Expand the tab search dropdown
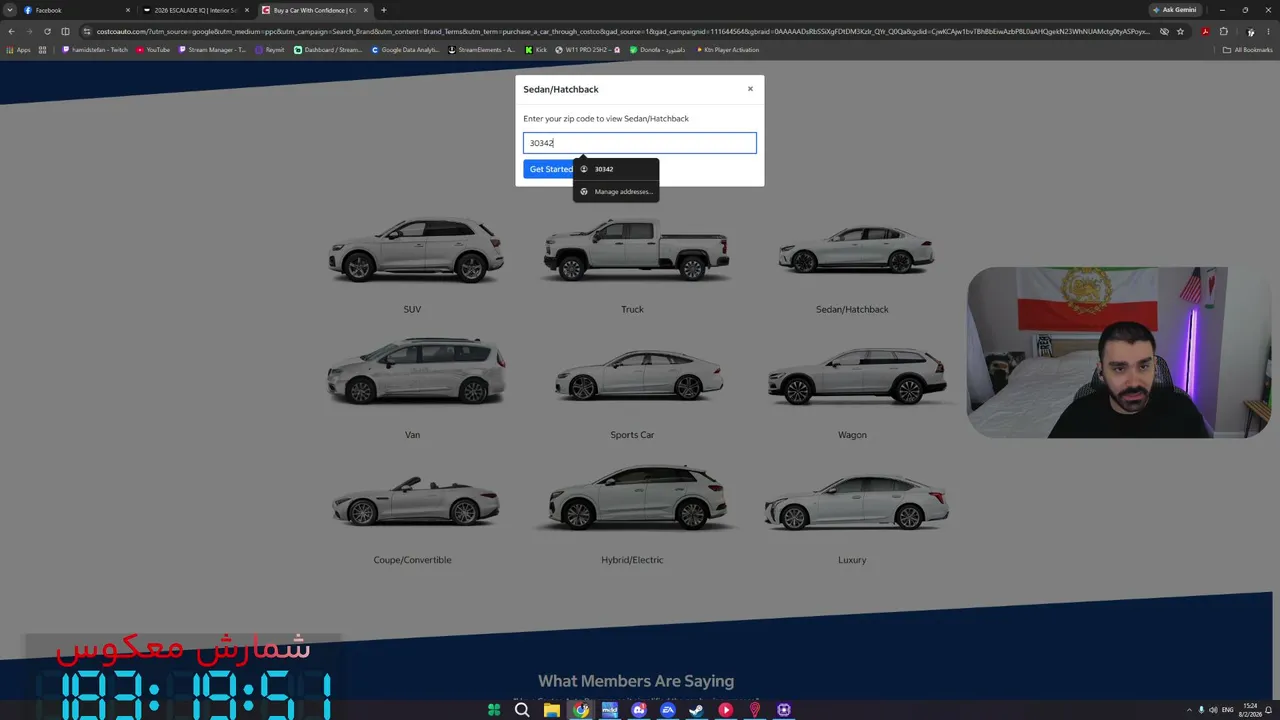This screenshot has height=720, width=1280. (x=10, y=10)
